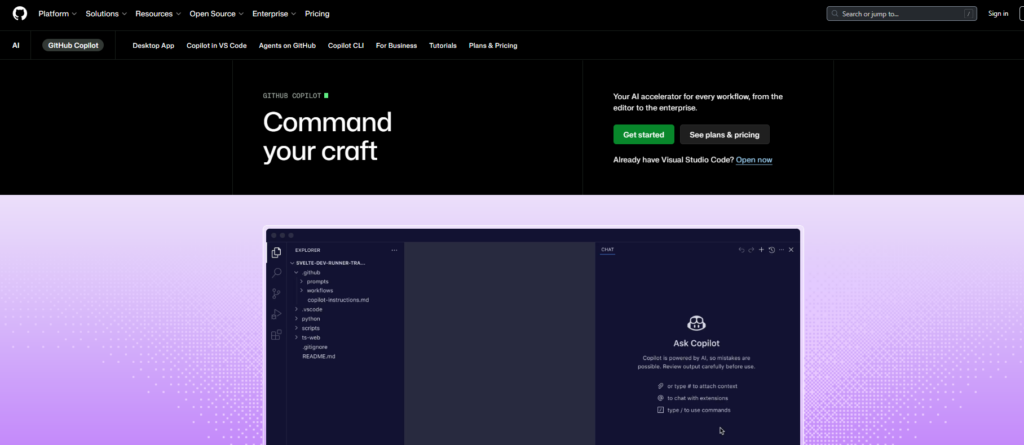Go to the AI nav section
This screenshot has height=445, width=1024.
[16, 46]
